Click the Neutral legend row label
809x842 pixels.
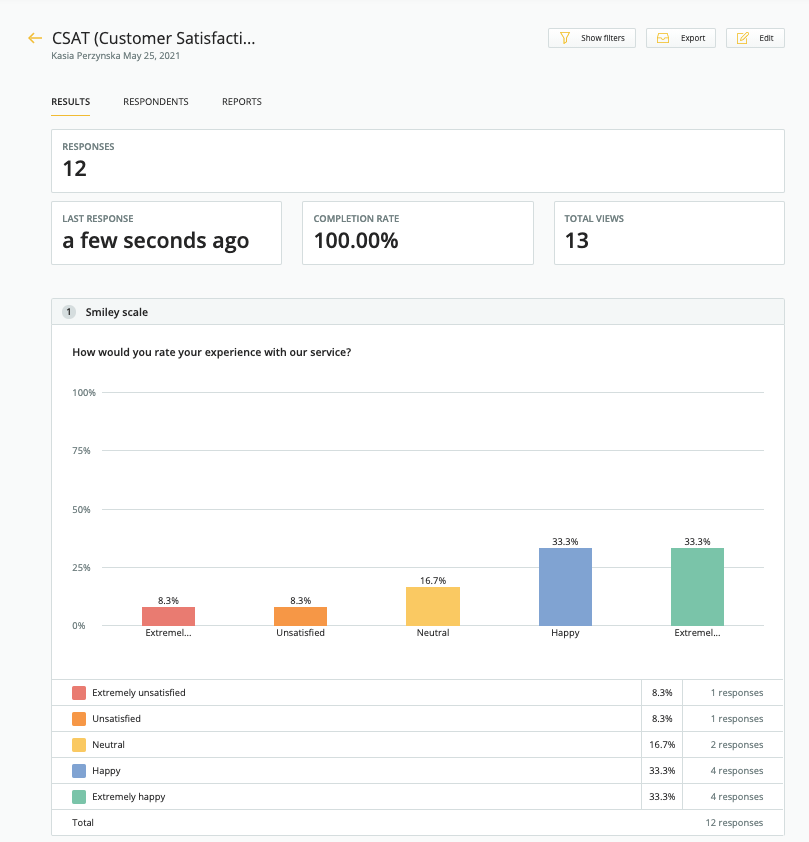pos(108,745)
